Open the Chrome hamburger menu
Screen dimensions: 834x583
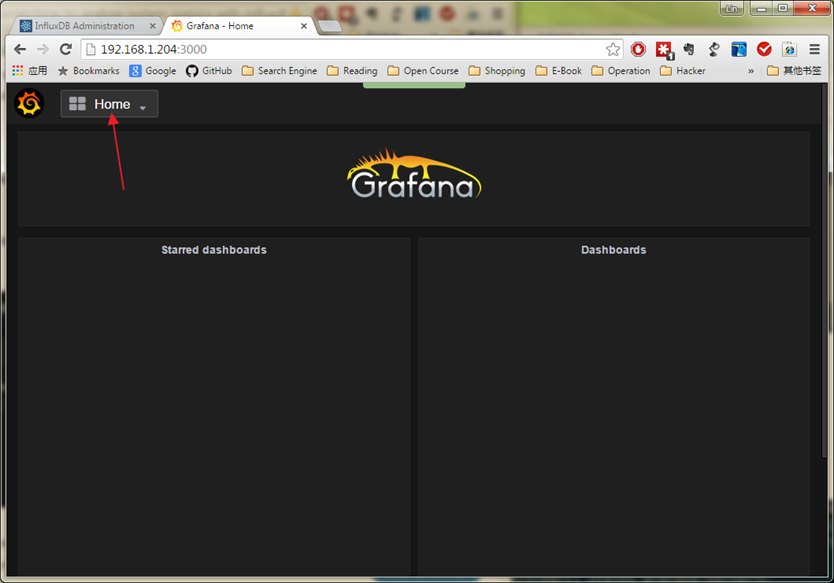[x=814, y=49]
